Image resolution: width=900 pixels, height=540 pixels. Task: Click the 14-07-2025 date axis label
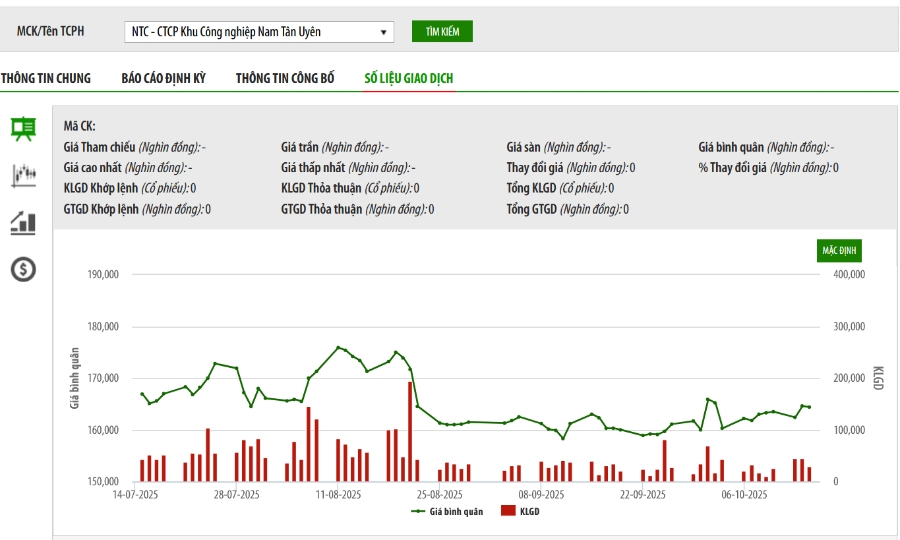(136, 494)
